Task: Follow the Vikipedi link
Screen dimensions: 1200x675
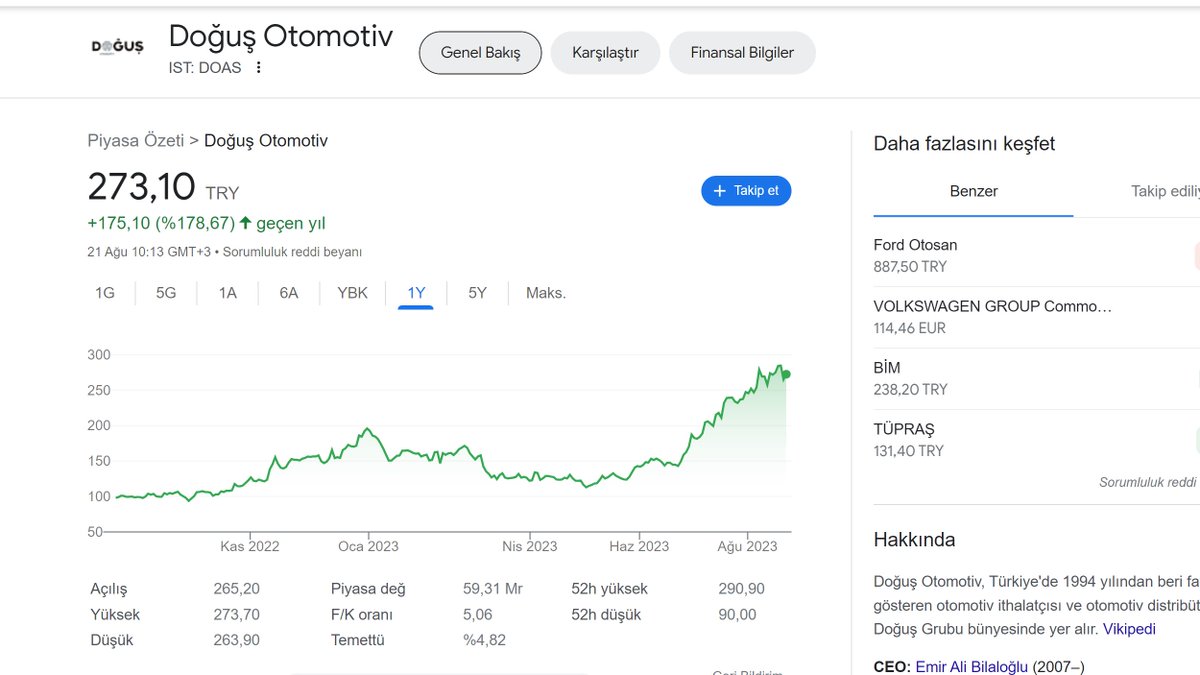Action: (x=1129, y=629)
